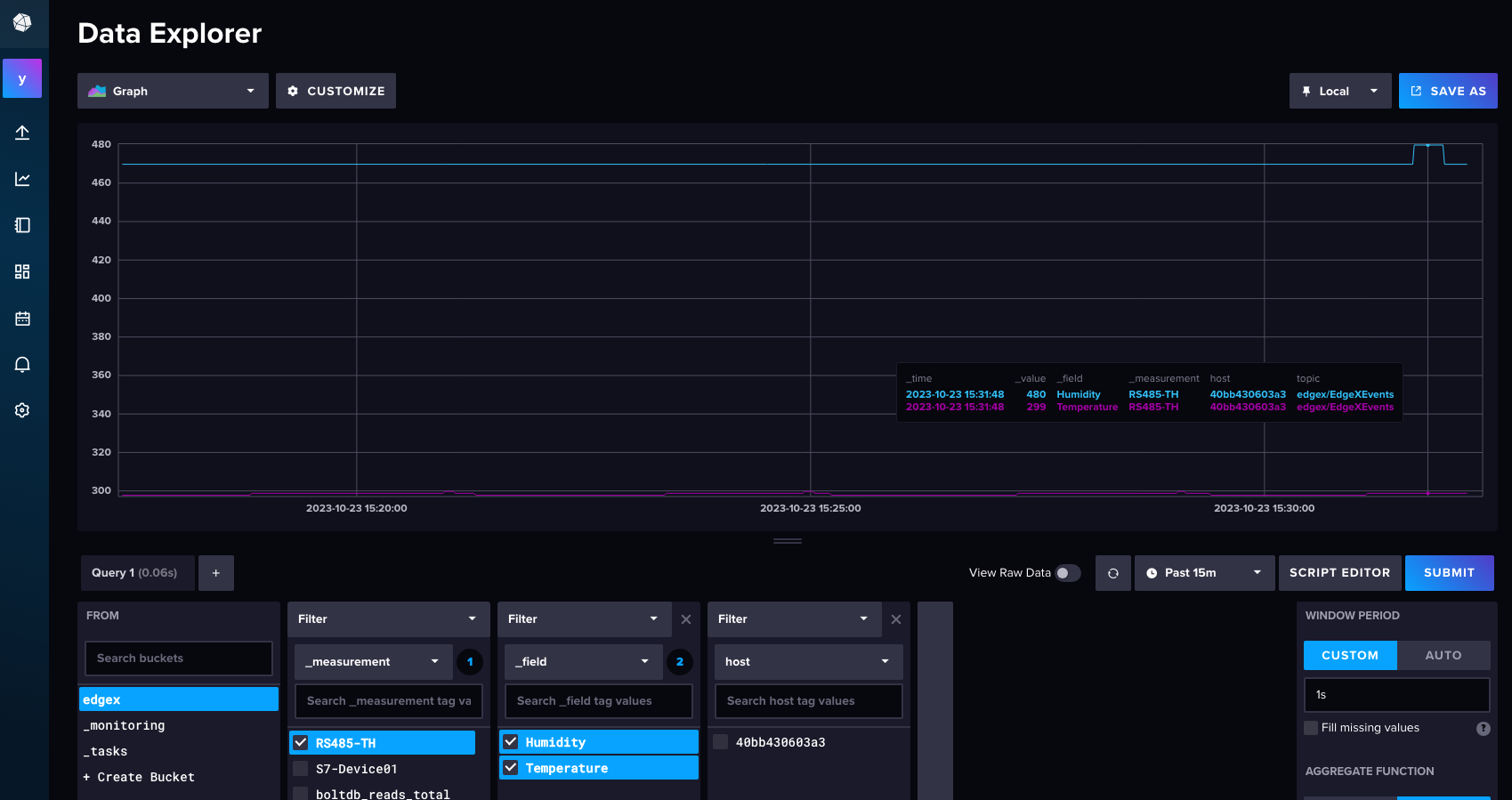The width and height of the screenshot is (1512, 800).
Task: Go to Dashboards via sidebar icon
Action: tap(22, 271)
